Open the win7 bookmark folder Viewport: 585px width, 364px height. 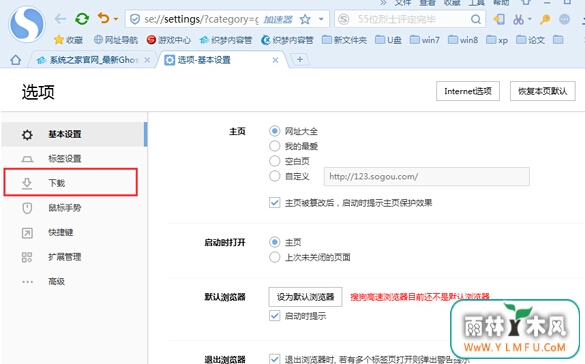point(425,40)
